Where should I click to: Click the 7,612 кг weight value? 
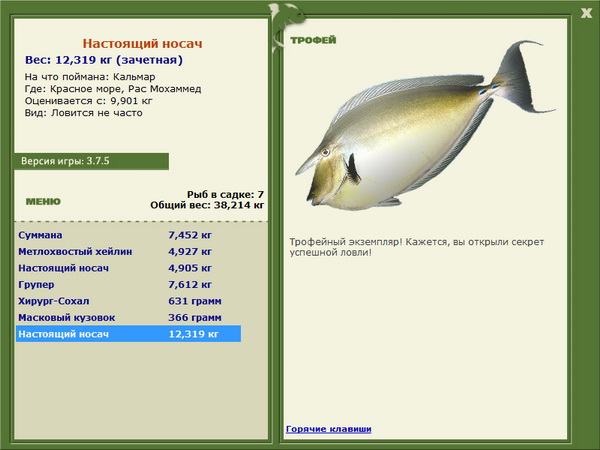190,284
